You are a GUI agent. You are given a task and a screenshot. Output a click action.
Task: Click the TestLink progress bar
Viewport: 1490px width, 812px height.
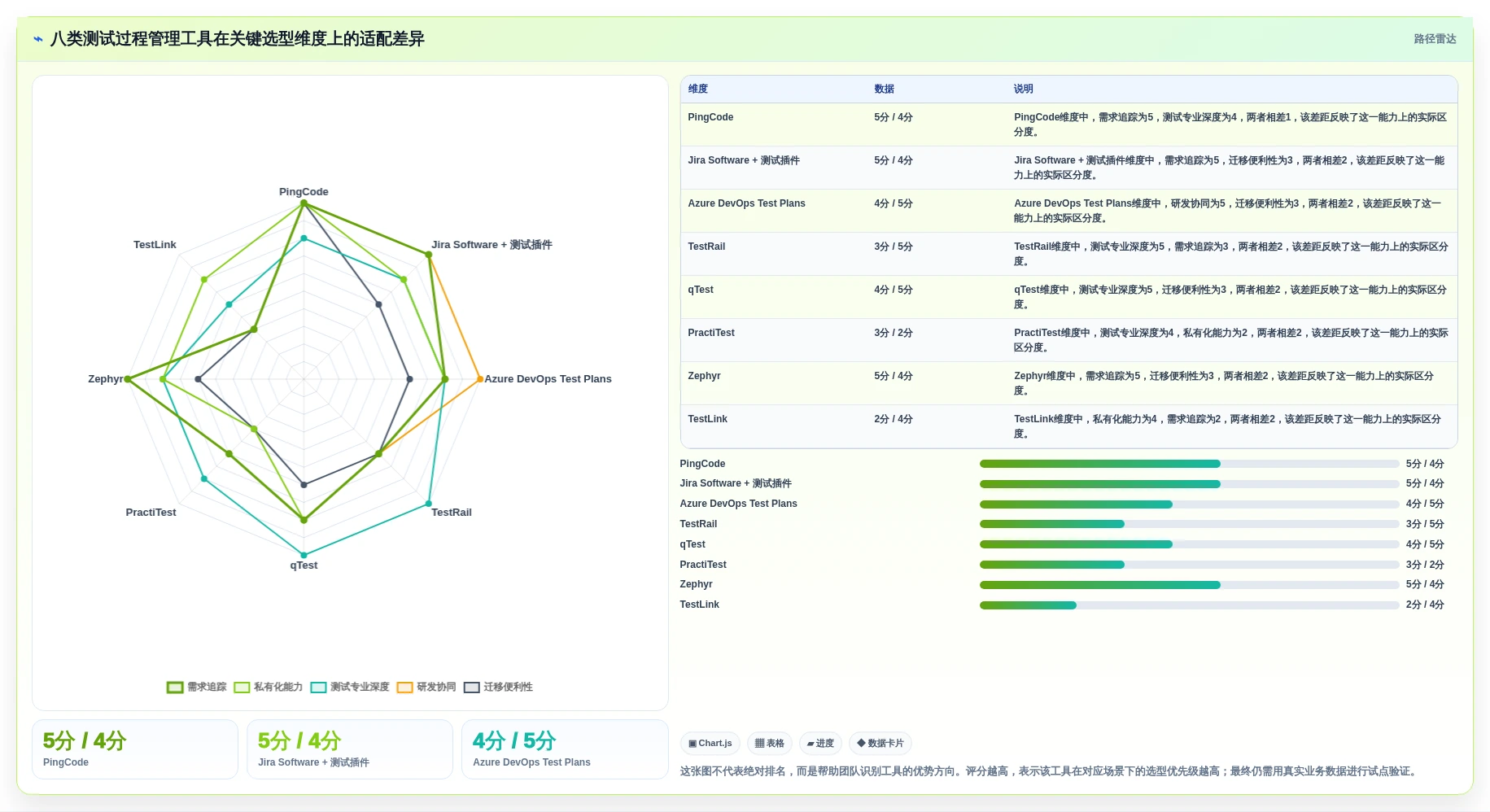[x=1189, y=605]
